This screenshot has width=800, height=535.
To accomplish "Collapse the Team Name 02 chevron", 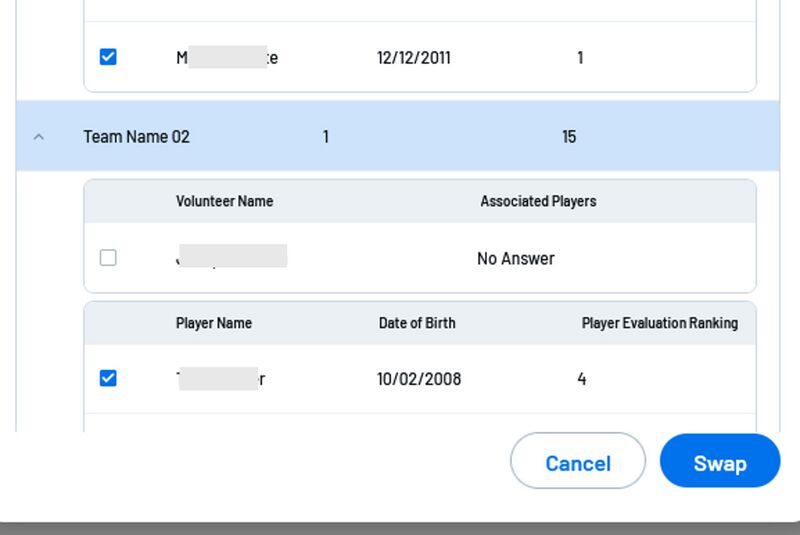I will tap(39, 137).
